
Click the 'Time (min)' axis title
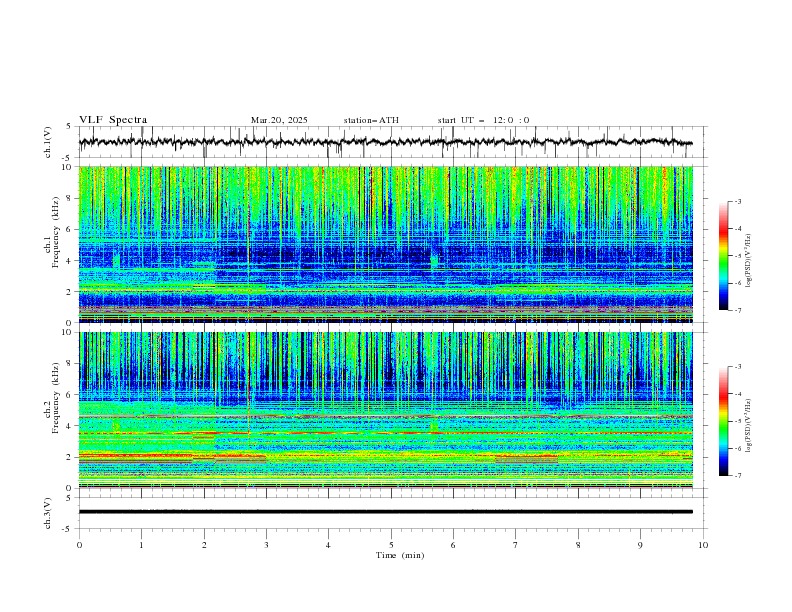click(x=400, y=555)
